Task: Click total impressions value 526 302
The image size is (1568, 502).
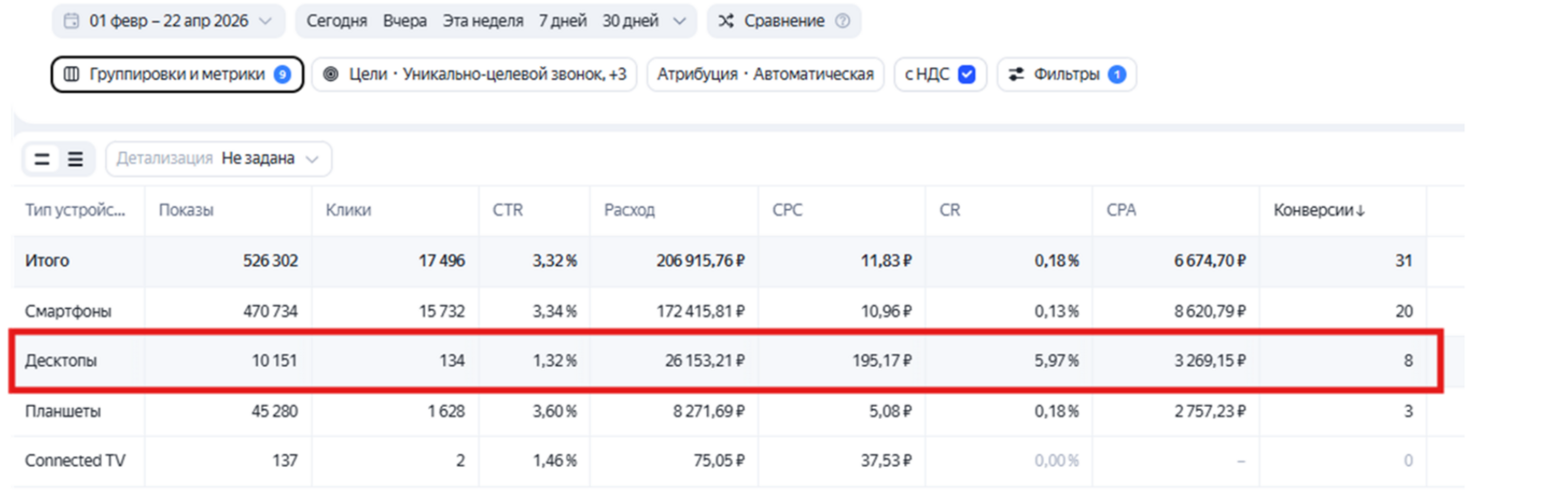Action: click(x=271, y=260)
